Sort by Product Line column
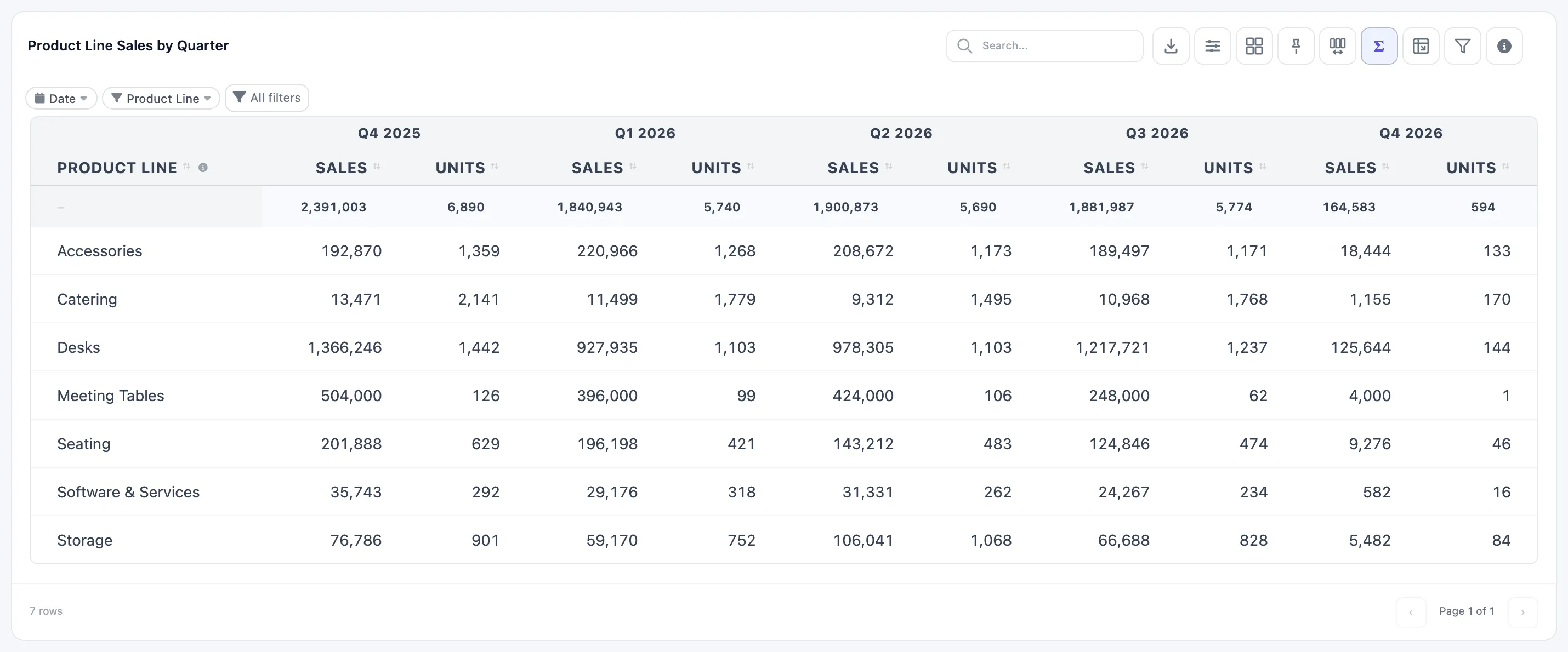This screenshot has width=1568, height=652. tap(187, 166)
